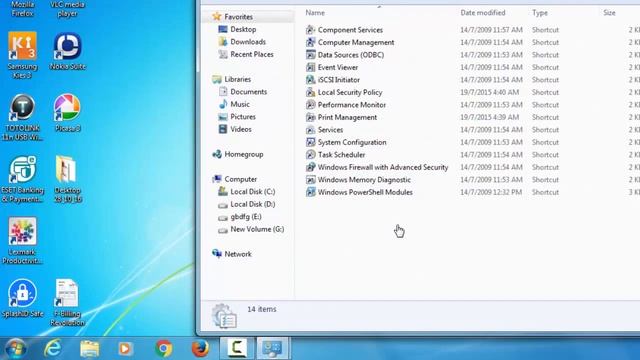Select the Lexmark Productivity desktop icon
Screen dimensions: 640x360
click(22, 231)
